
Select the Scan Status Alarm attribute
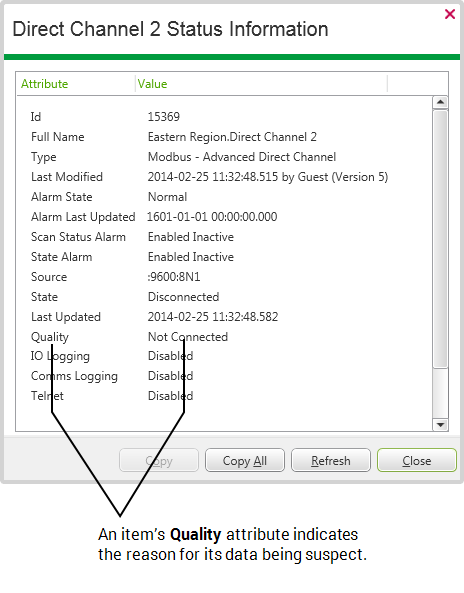click(78, 237)
